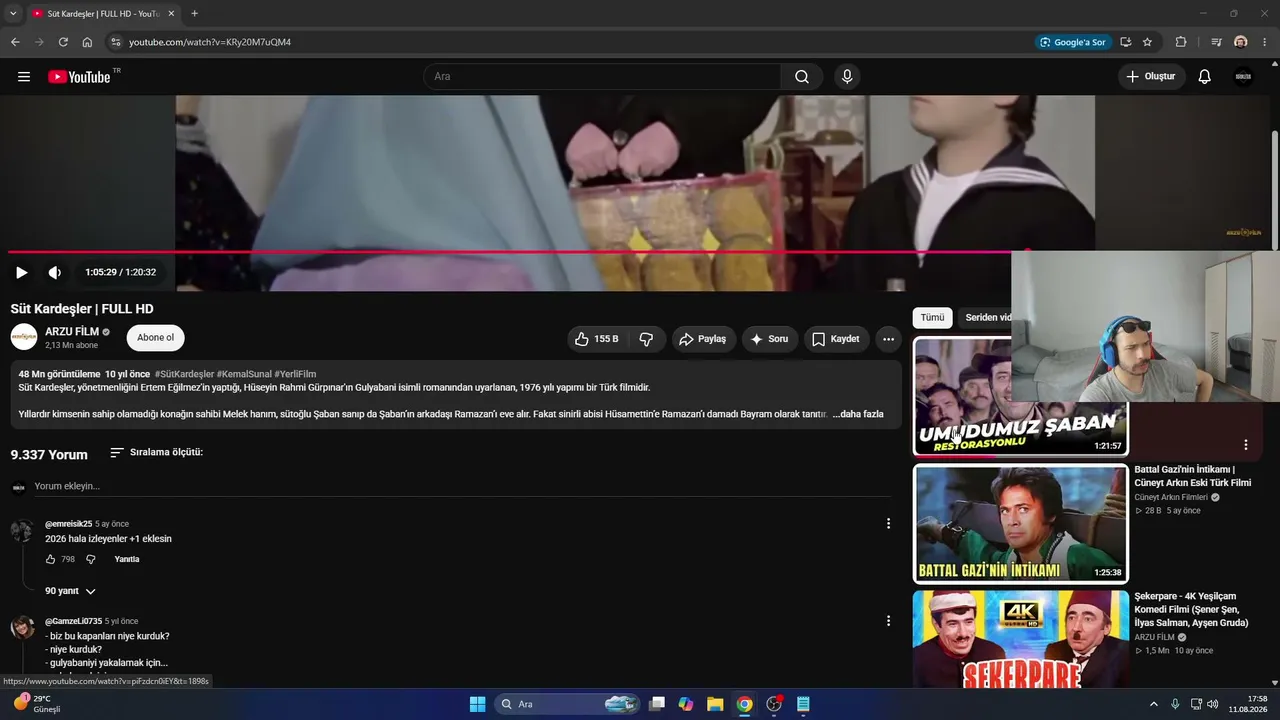The width and height of the screenshot is (1280, 720).
Task: Save the video with Kaydet
Action: pos(836,339)
